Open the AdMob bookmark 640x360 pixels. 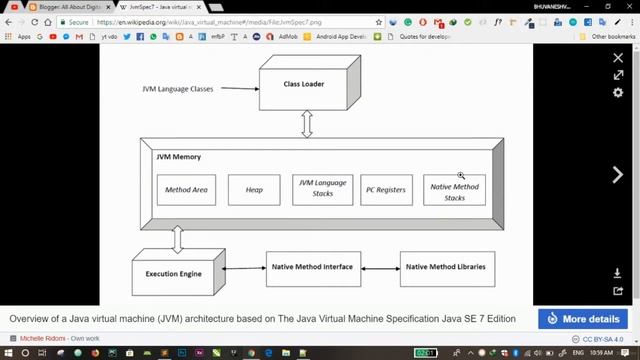point(283,37)
